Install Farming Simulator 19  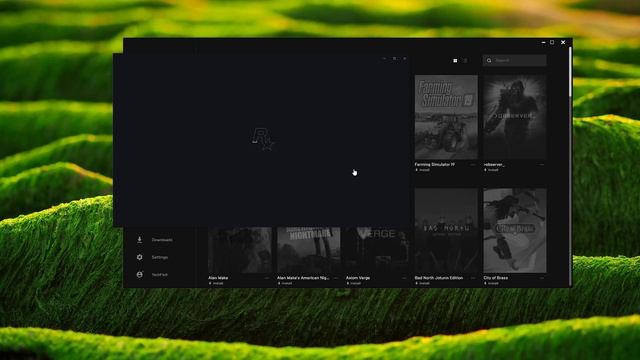click(x=422, y=170)
